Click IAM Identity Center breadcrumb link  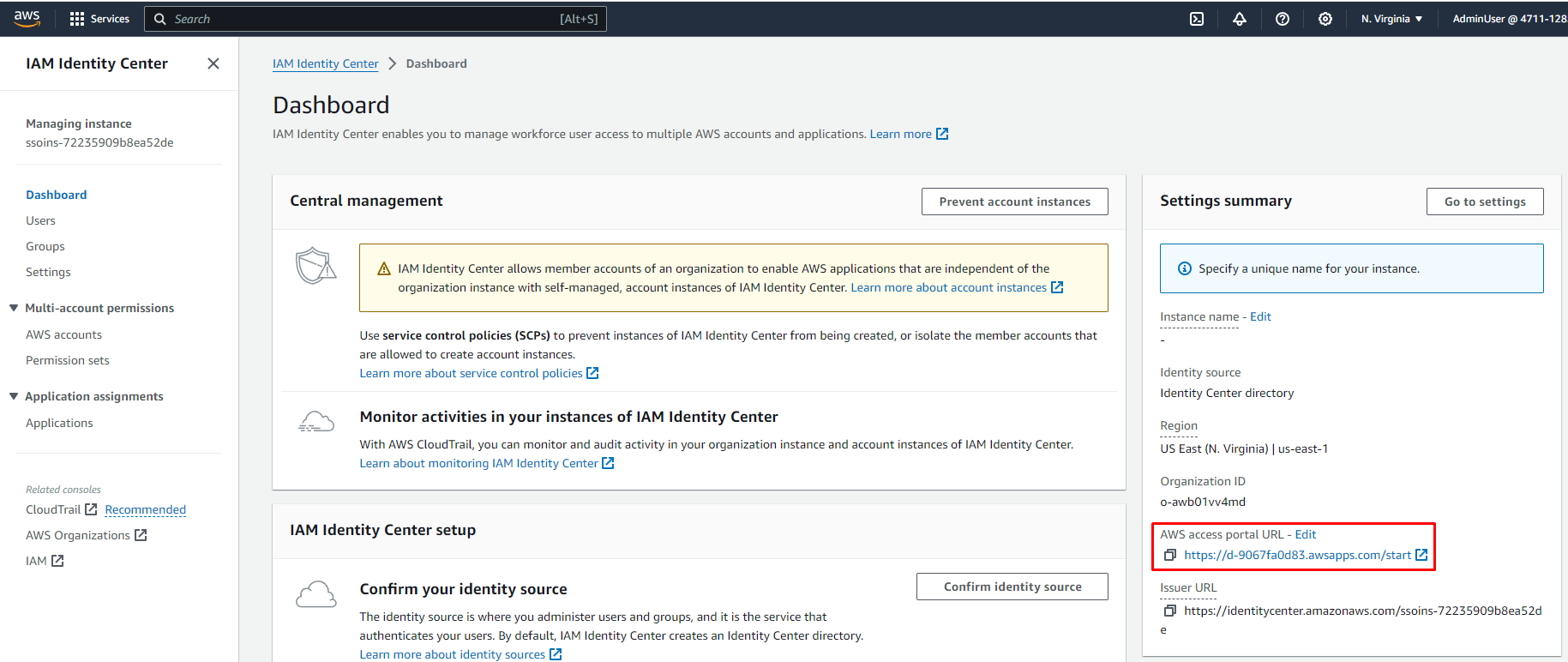[x=325, y=63]
